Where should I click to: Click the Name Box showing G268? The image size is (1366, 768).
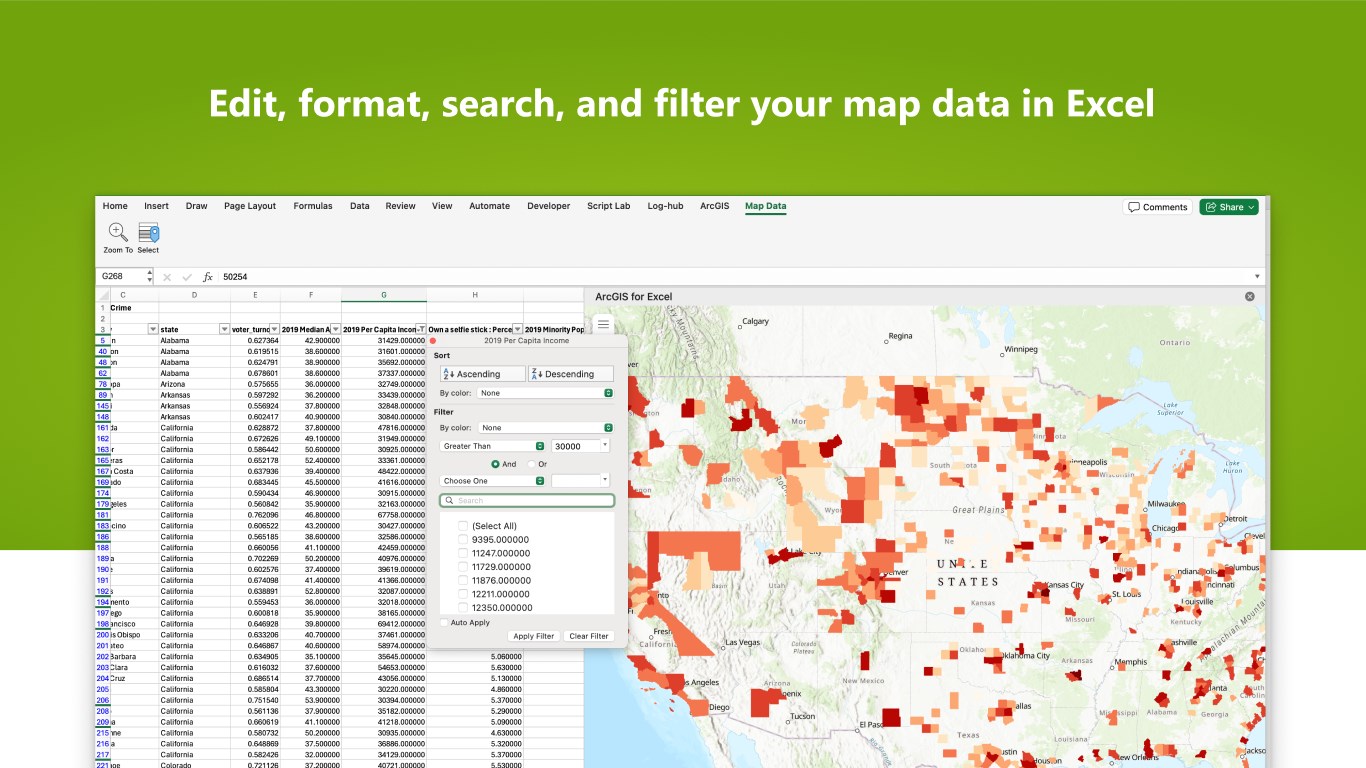point(123,277)
